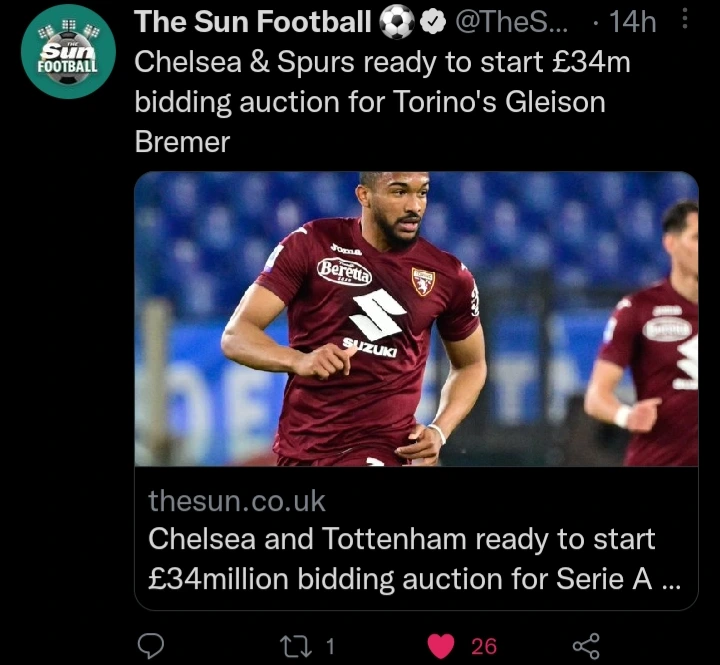The height and width of the screenshot is (665, 720).
Task: Click the reply speech bubble icon
Action: (x=150, y=646)
